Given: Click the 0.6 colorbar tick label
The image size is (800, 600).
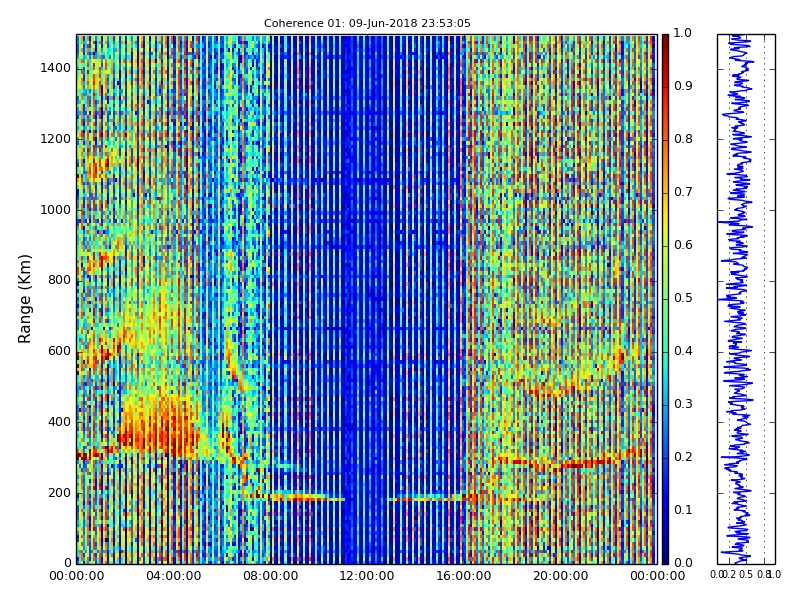Looking at the screenshot, I should click(x=683, y=245).
